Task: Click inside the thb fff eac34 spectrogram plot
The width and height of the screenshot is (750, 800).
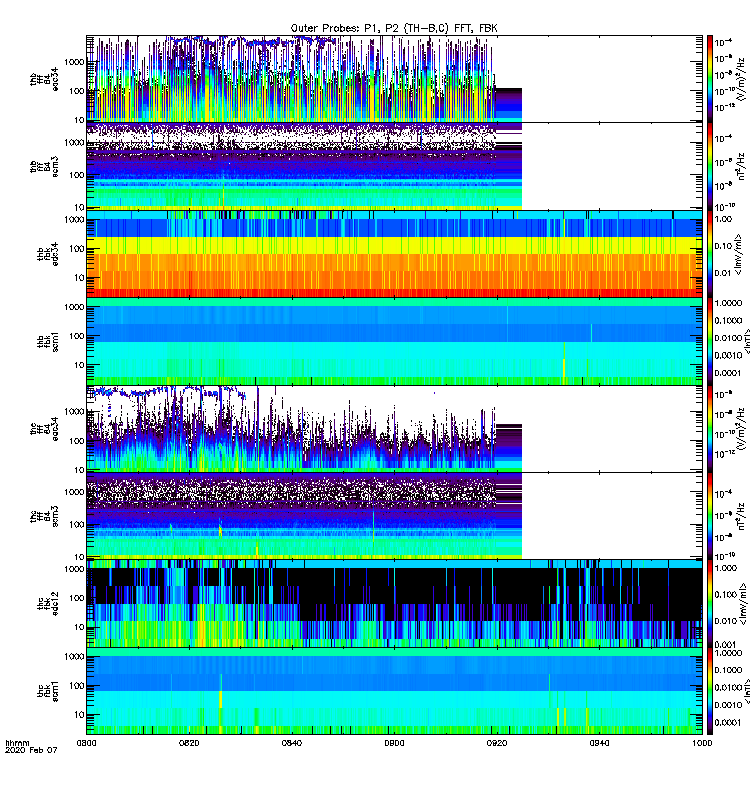Action: point(394,79)
